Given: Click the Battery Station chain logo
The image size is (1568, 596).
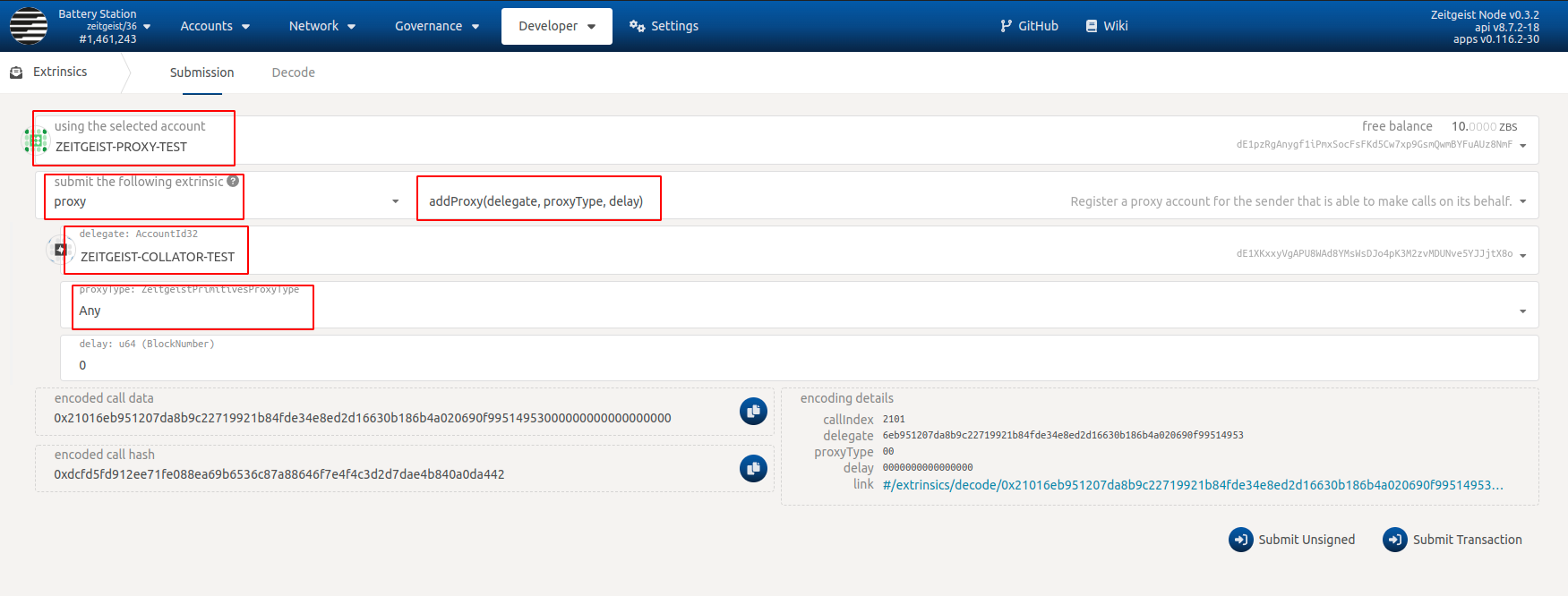Looking at the screenshot, I should pos(29,26).
